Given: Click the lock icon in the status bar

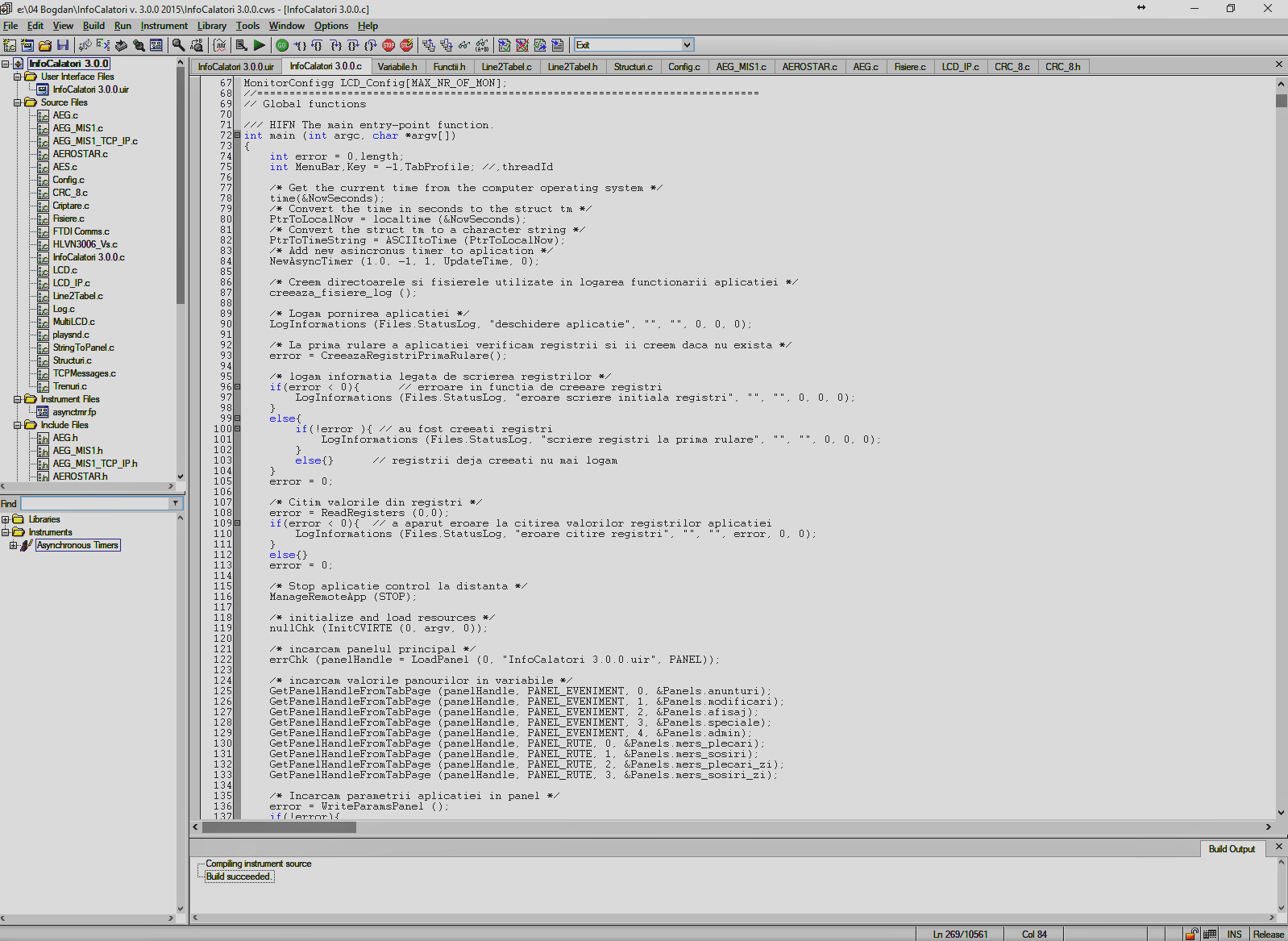Looking at the screenshot, I should pyautogui.click(x=1191, y=934).
